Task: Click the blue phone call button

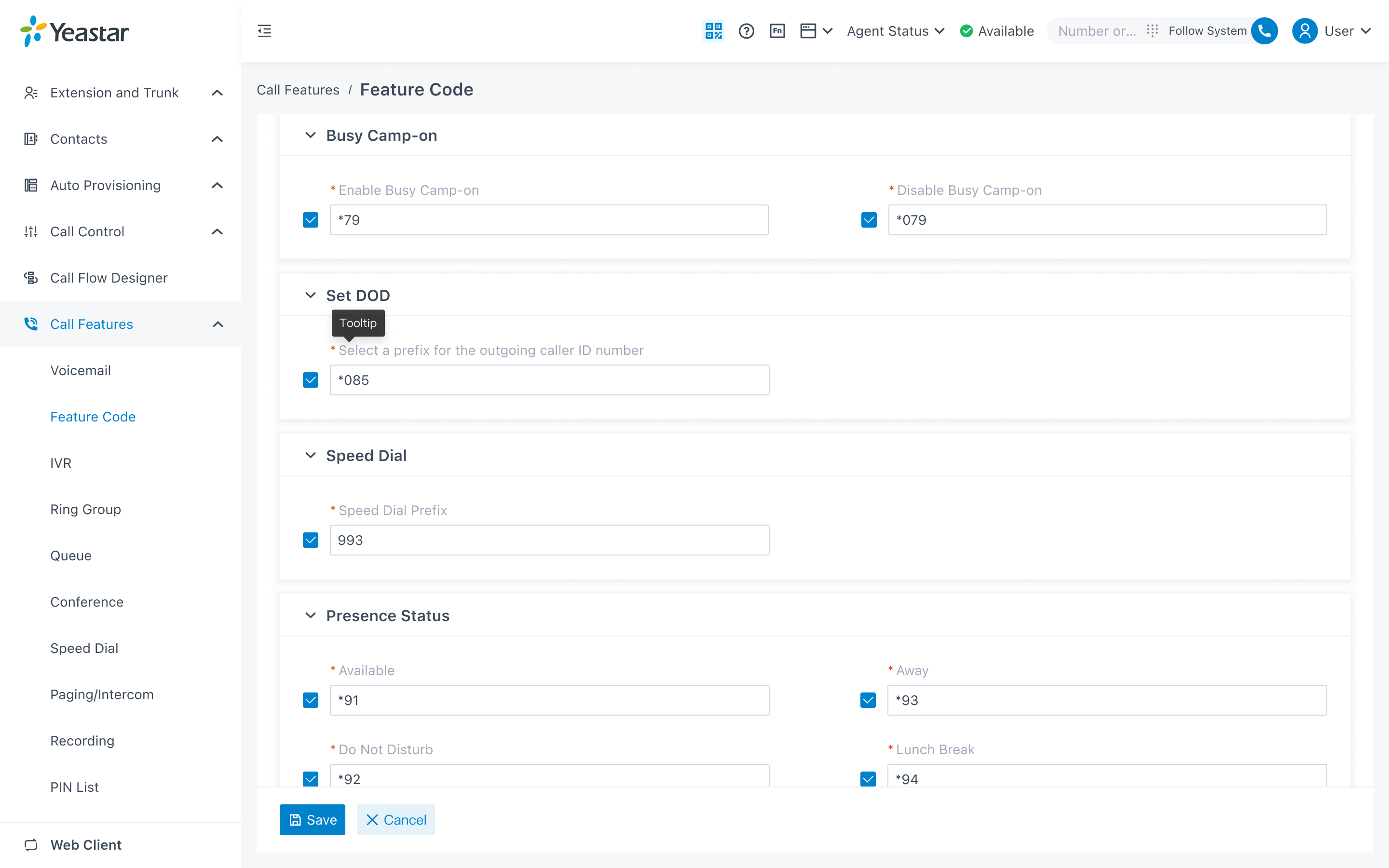Action: (x=1265, y=31)
